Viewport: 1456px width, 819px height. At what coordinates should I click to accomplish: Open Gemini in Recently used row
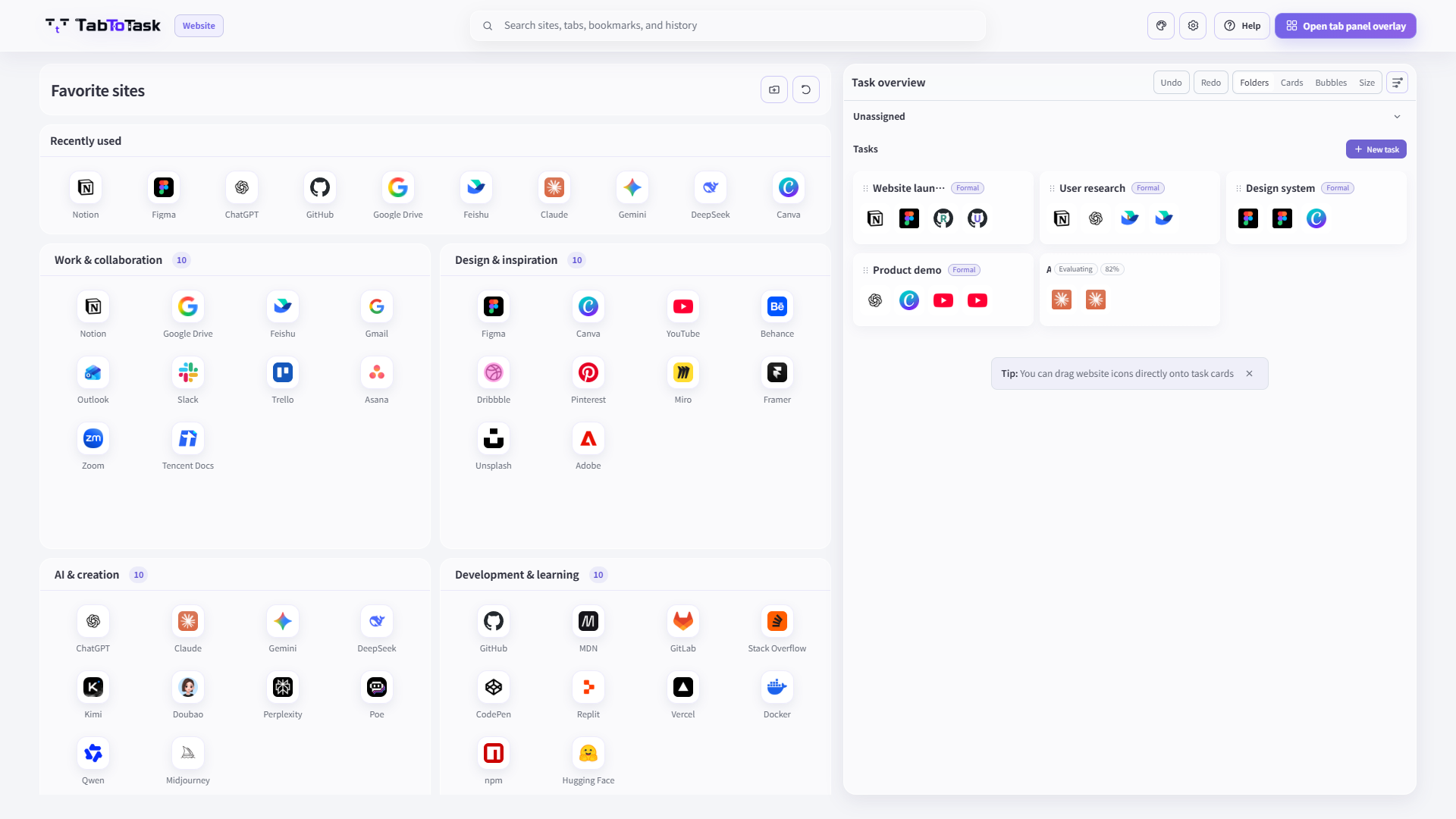[632, 187]
